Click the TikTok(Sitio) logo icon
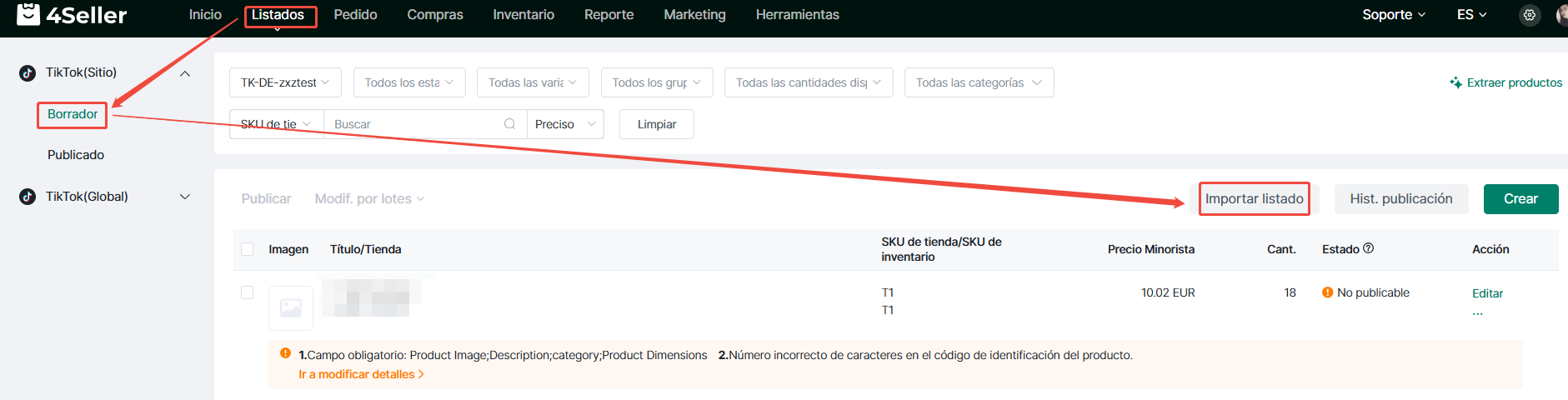This screenshot has width=1568, height=400. [x=28, y=72]
